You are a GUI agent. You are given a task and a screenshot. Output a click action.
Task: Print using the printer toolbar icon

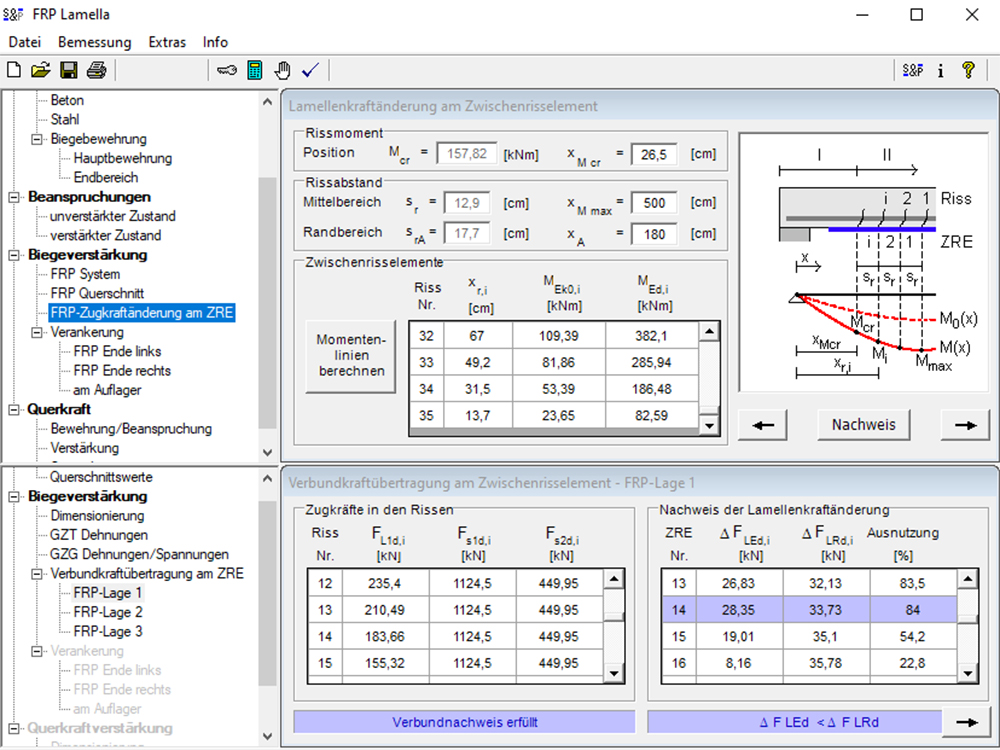pyautogui.click(x=96, y=70)
